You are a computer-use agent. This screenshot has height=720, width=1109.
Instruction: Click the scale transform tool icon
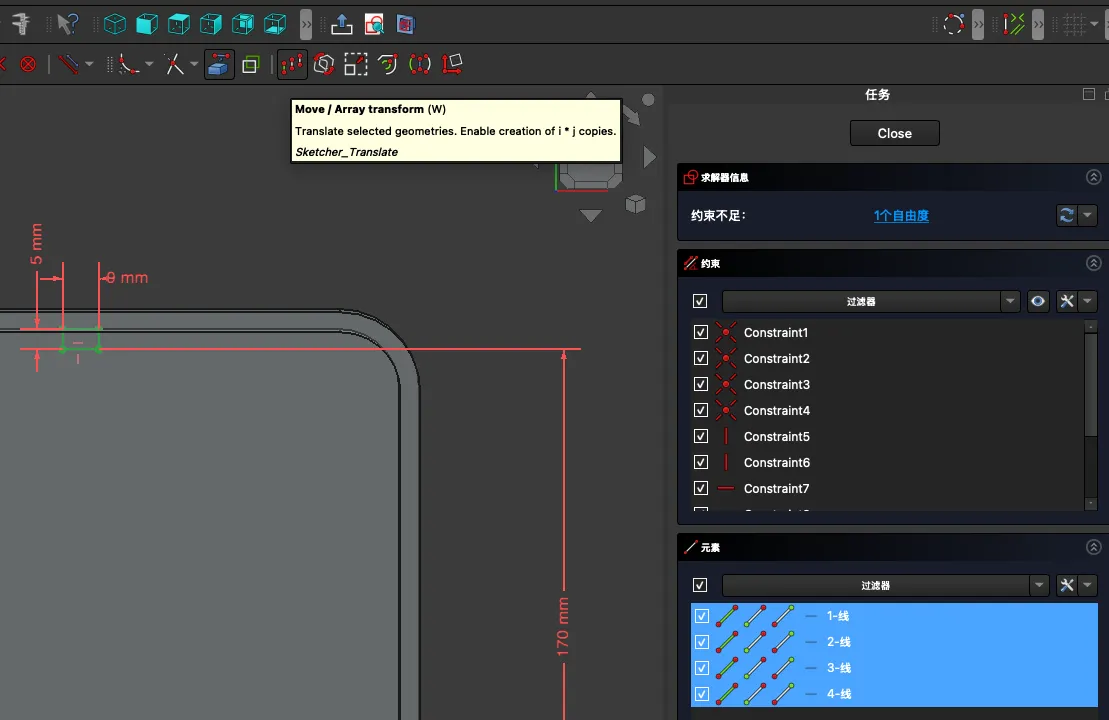click(x=356, y=65)
